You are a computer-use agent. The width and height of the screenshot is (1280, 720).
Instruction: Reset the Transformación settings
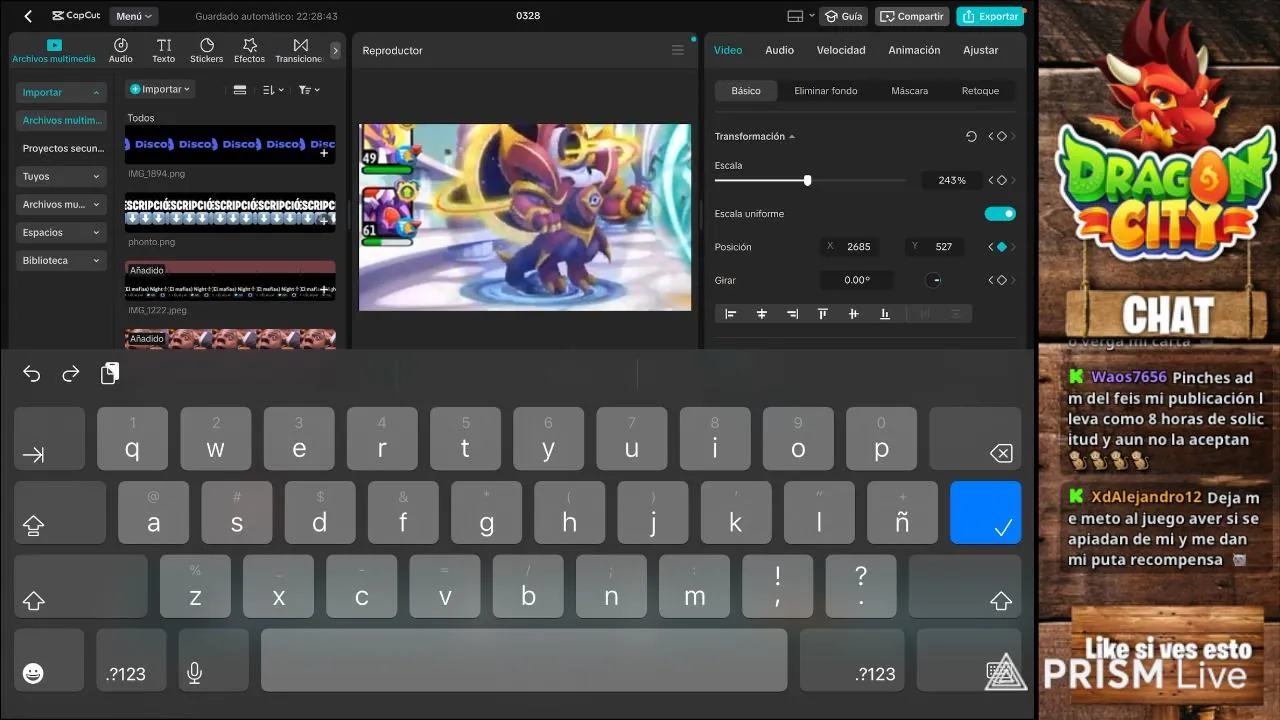[971, 136]
